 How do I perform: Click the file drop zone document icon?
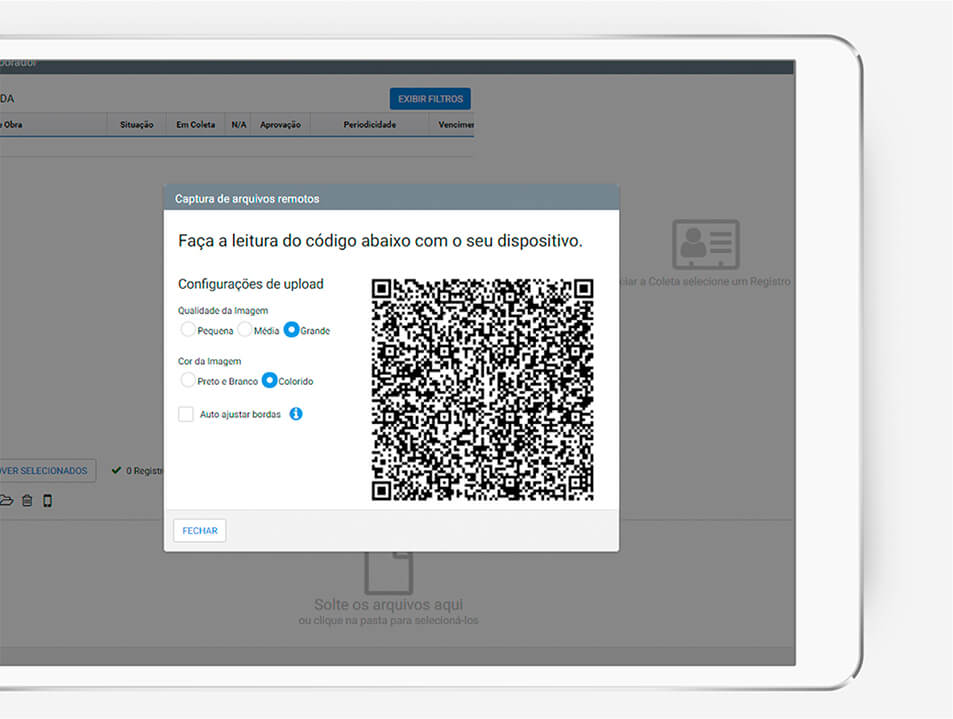(x=389, y=573)
